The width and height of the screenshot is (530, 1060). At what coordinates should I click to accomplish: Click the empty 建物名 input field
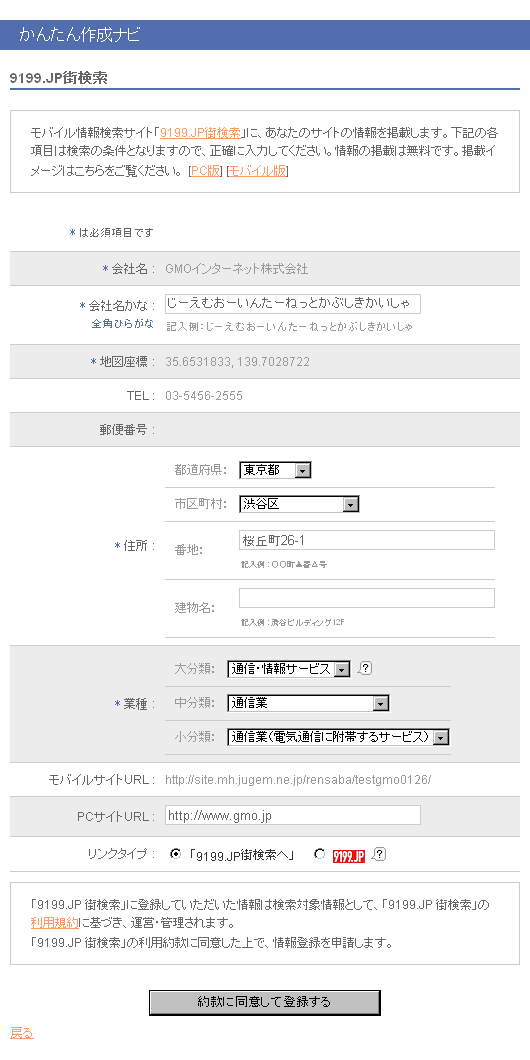tap(366, 598)
